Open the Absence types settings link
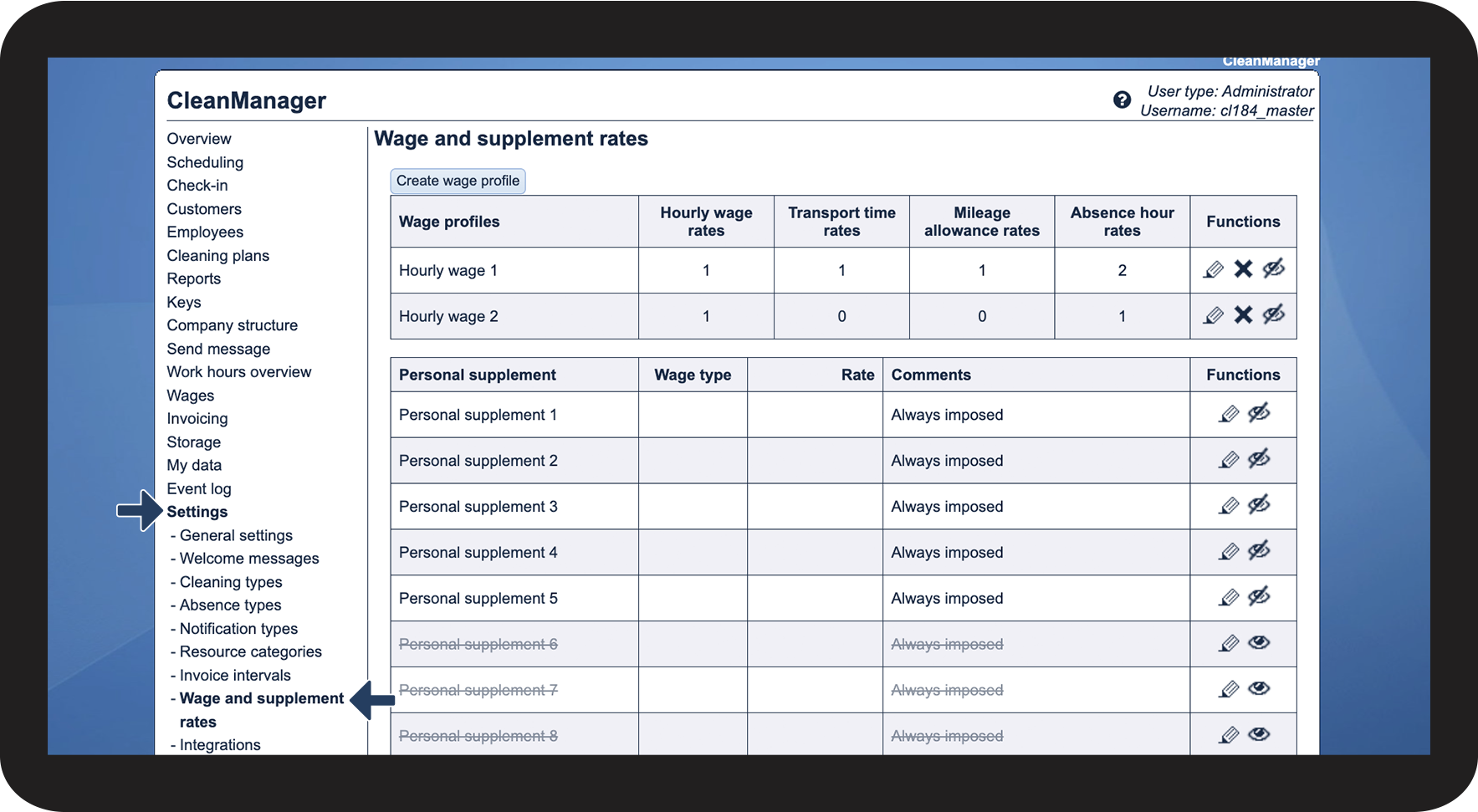The image size is (1478, 812). tap(230, 605)
